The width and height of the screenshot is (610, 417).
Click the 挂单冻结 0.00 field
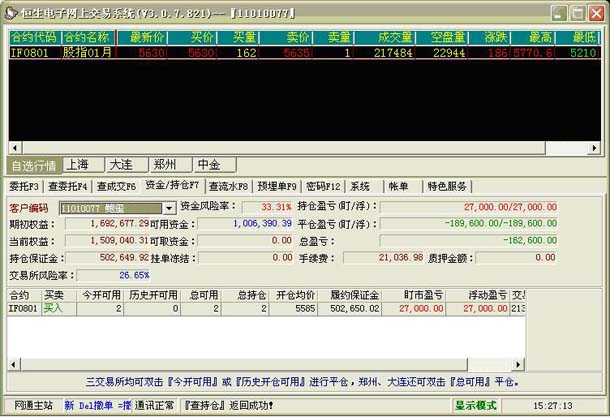pos(246,258)
